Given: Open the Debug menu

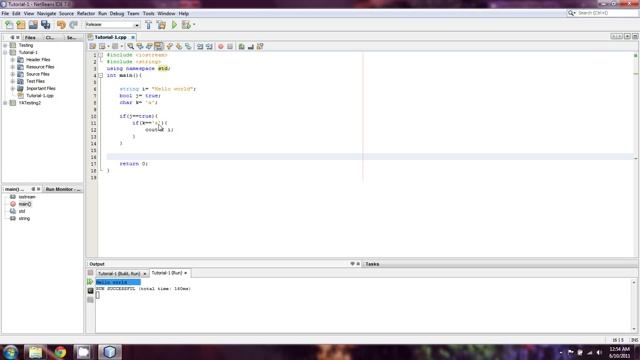Looking at the screenshot, I should [117, 13].
